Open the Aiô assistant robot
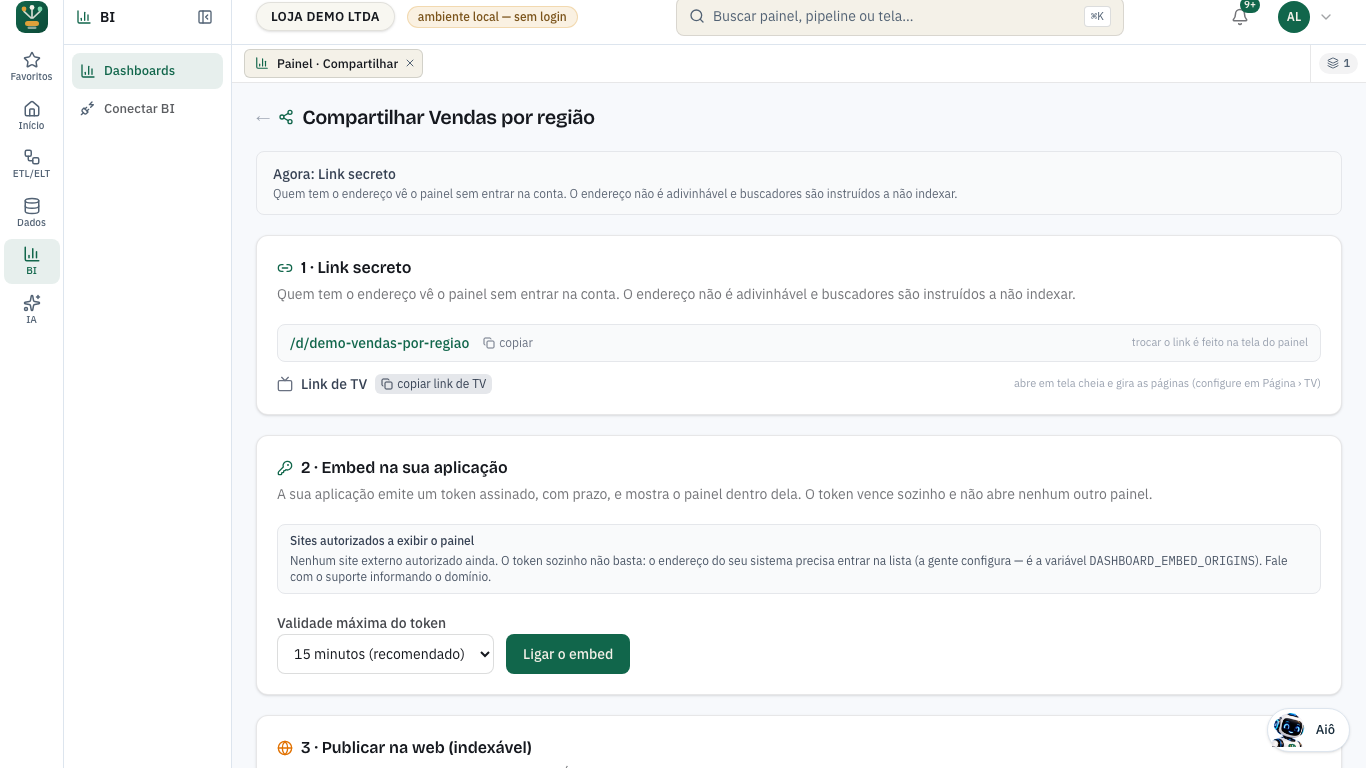 click(1308, 730)
